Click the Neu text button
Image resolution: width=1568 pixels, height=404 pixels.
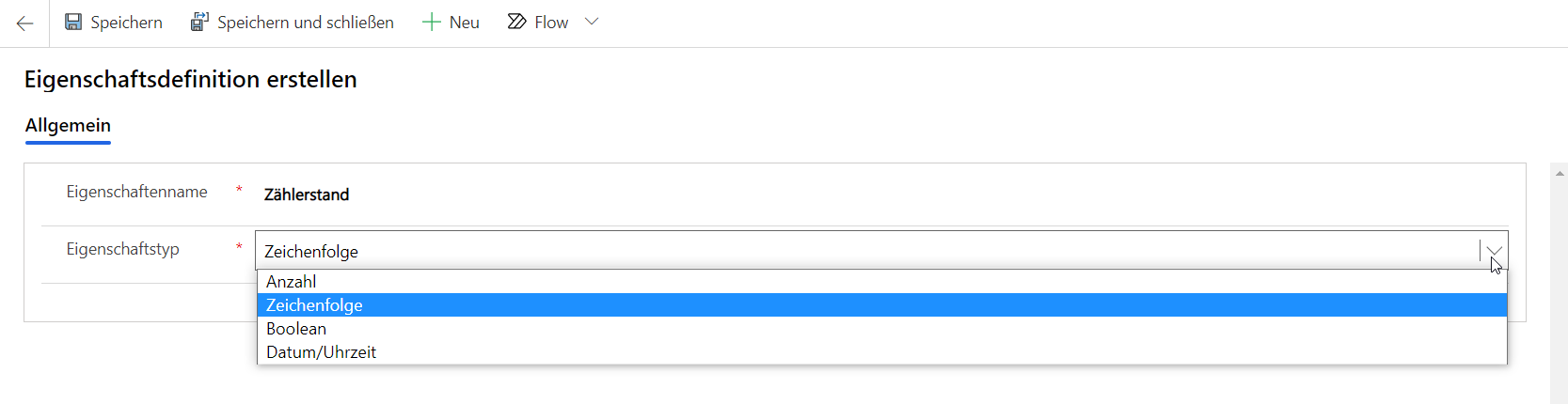[465, 23]
